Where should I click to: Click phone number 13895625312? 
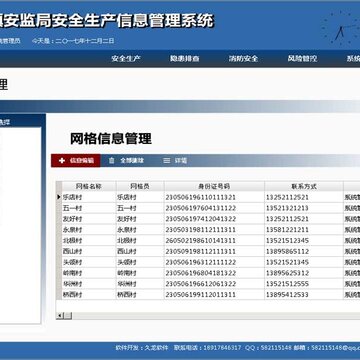click(x=287, y=273)
